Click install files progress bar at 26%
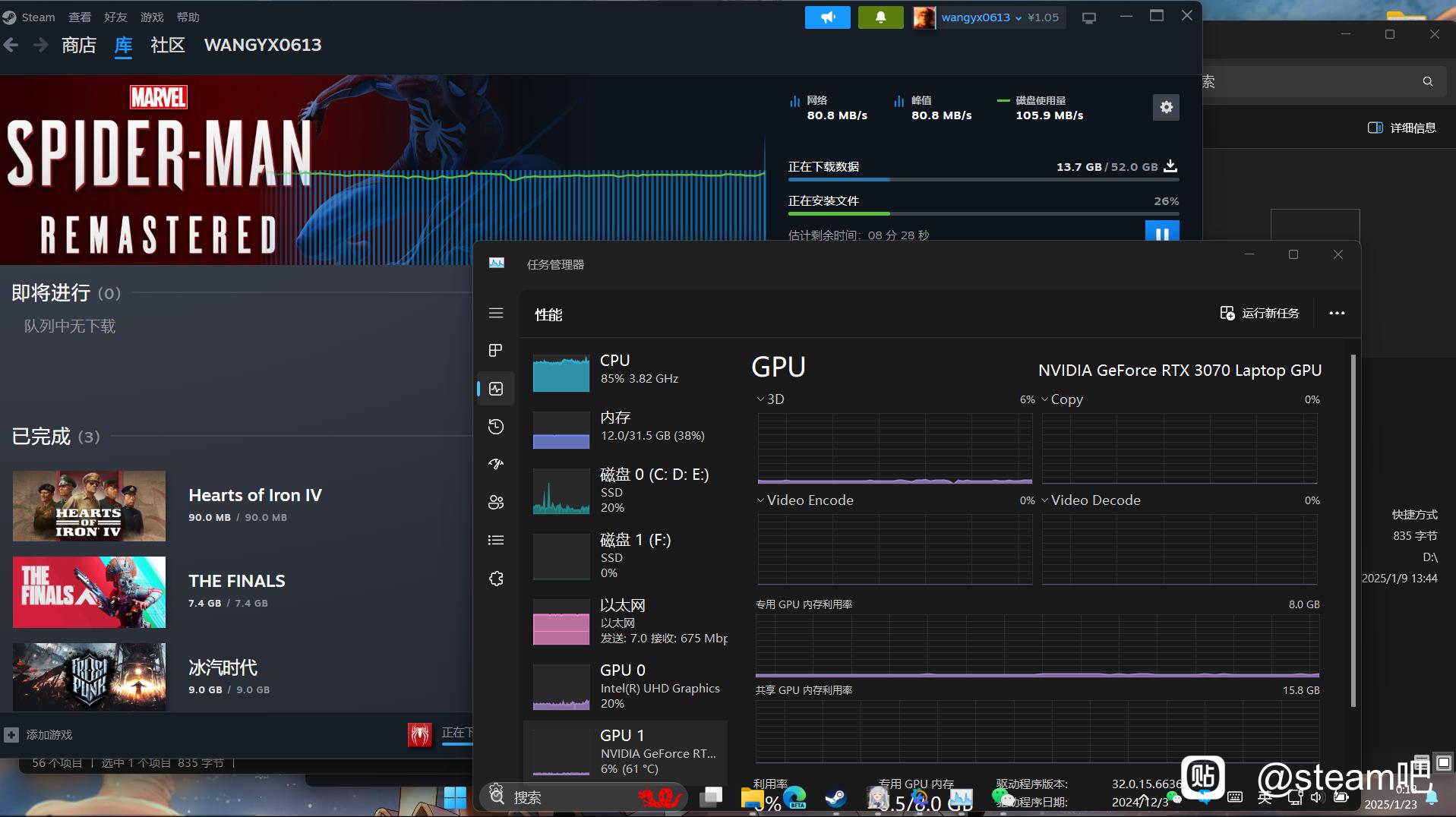Image resolution: width=1456 pixels, height=817 pixels. pos(983,214)
